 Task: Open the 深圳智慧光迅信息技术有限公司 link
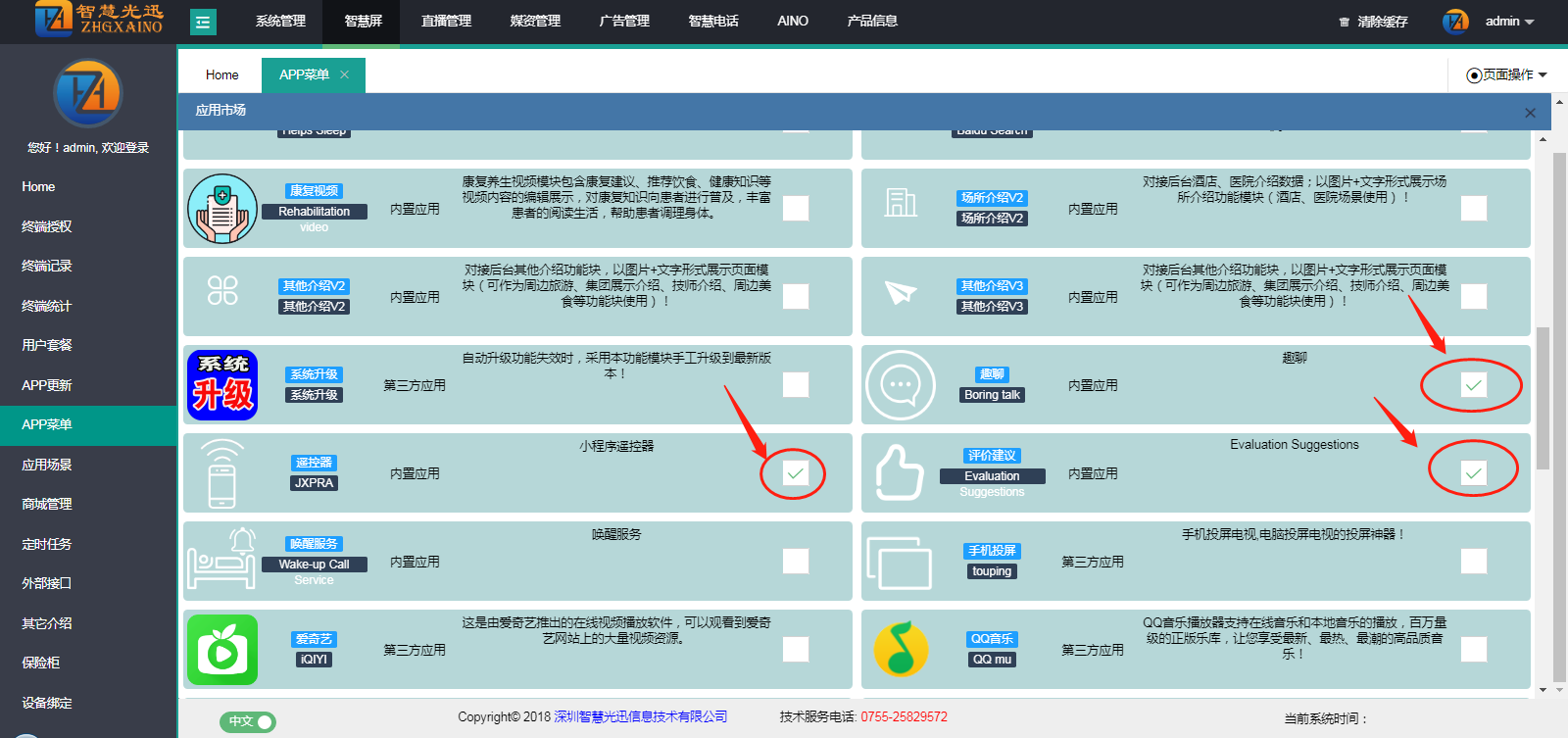641,717
